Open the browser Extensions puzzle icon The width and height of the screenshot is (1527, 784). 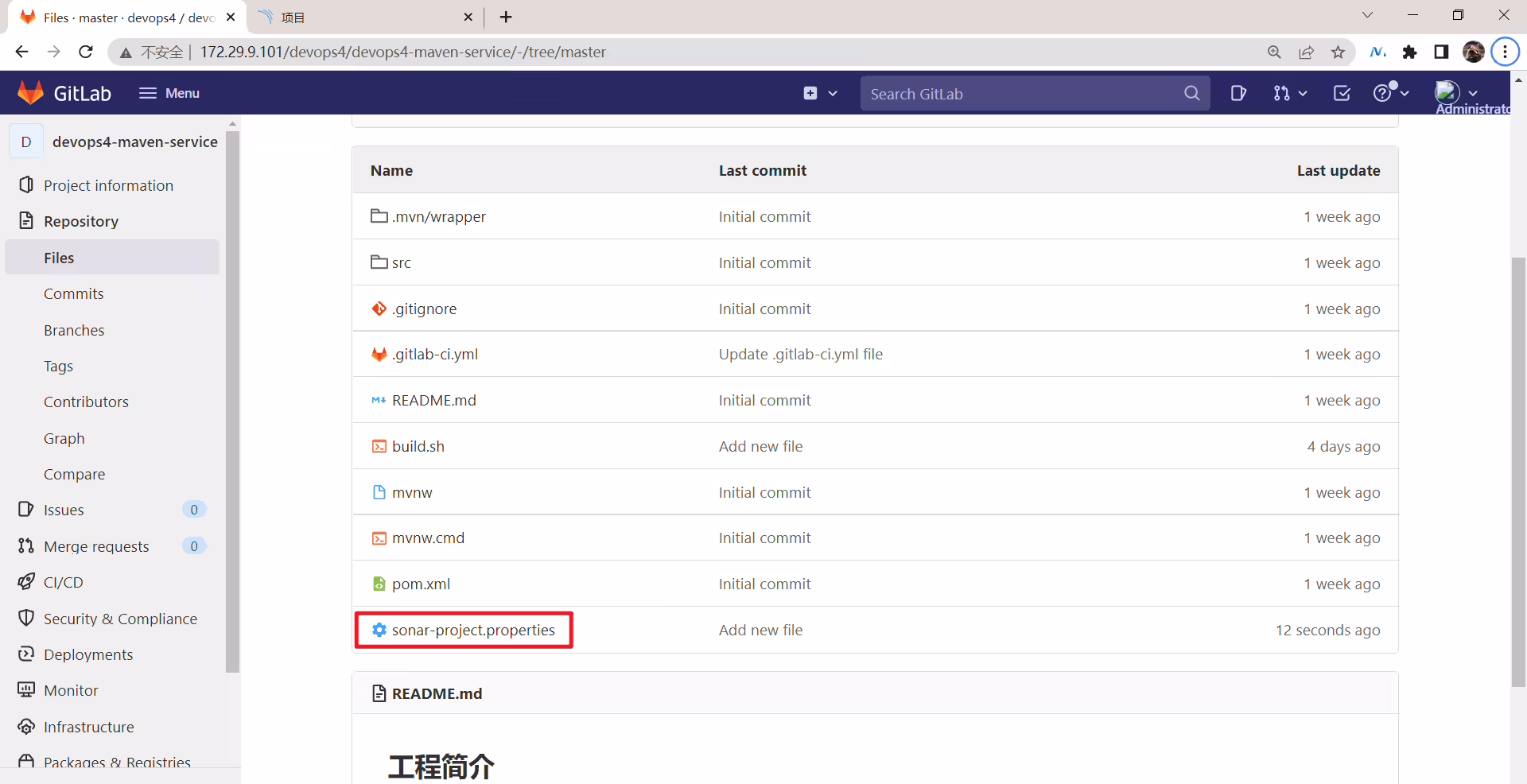[x=1409, y=52]
